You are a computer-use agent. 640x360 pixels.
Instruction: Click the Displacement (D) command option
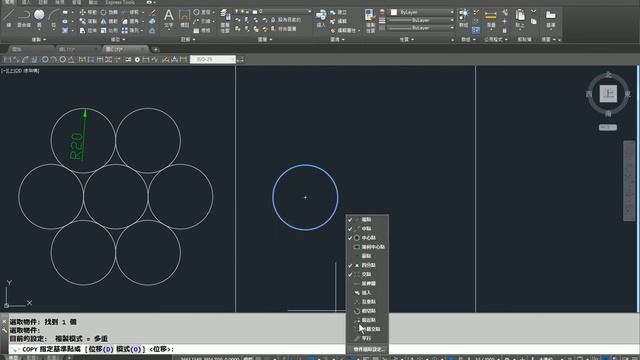coord(100,349)
